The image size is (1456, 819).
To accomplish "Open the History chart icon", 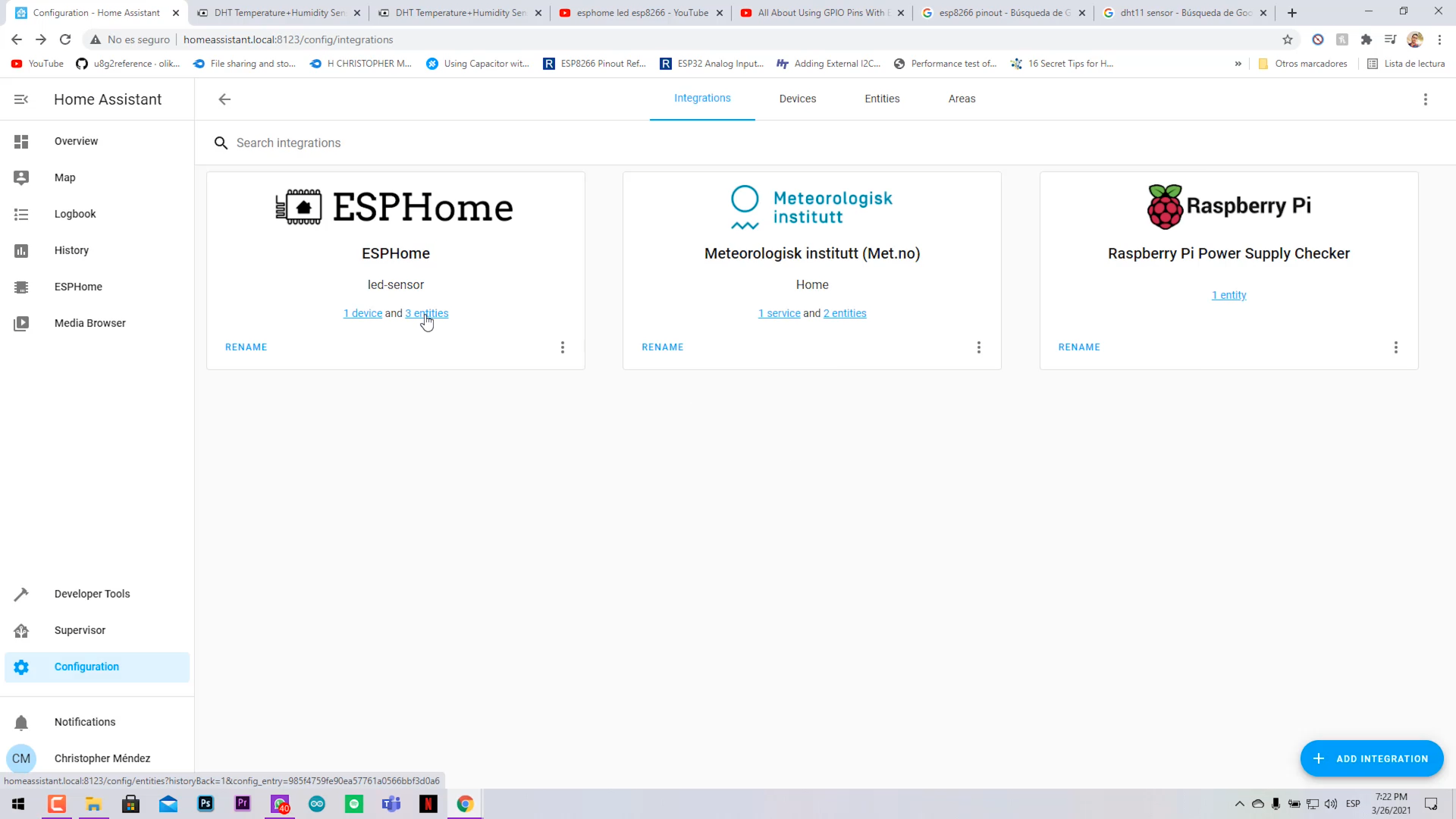I will [x=21, y=251].
